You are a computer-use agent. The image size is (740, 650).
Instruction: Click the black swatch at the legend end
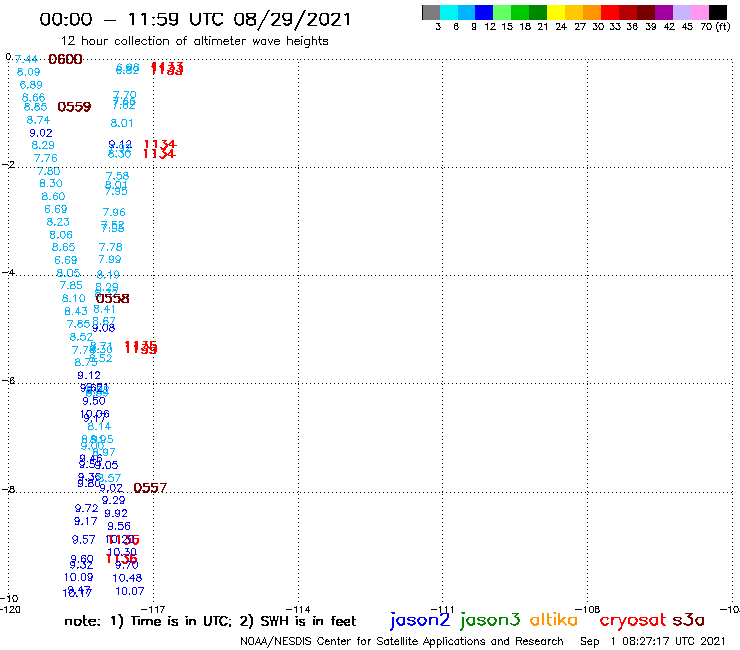point(718,12)
